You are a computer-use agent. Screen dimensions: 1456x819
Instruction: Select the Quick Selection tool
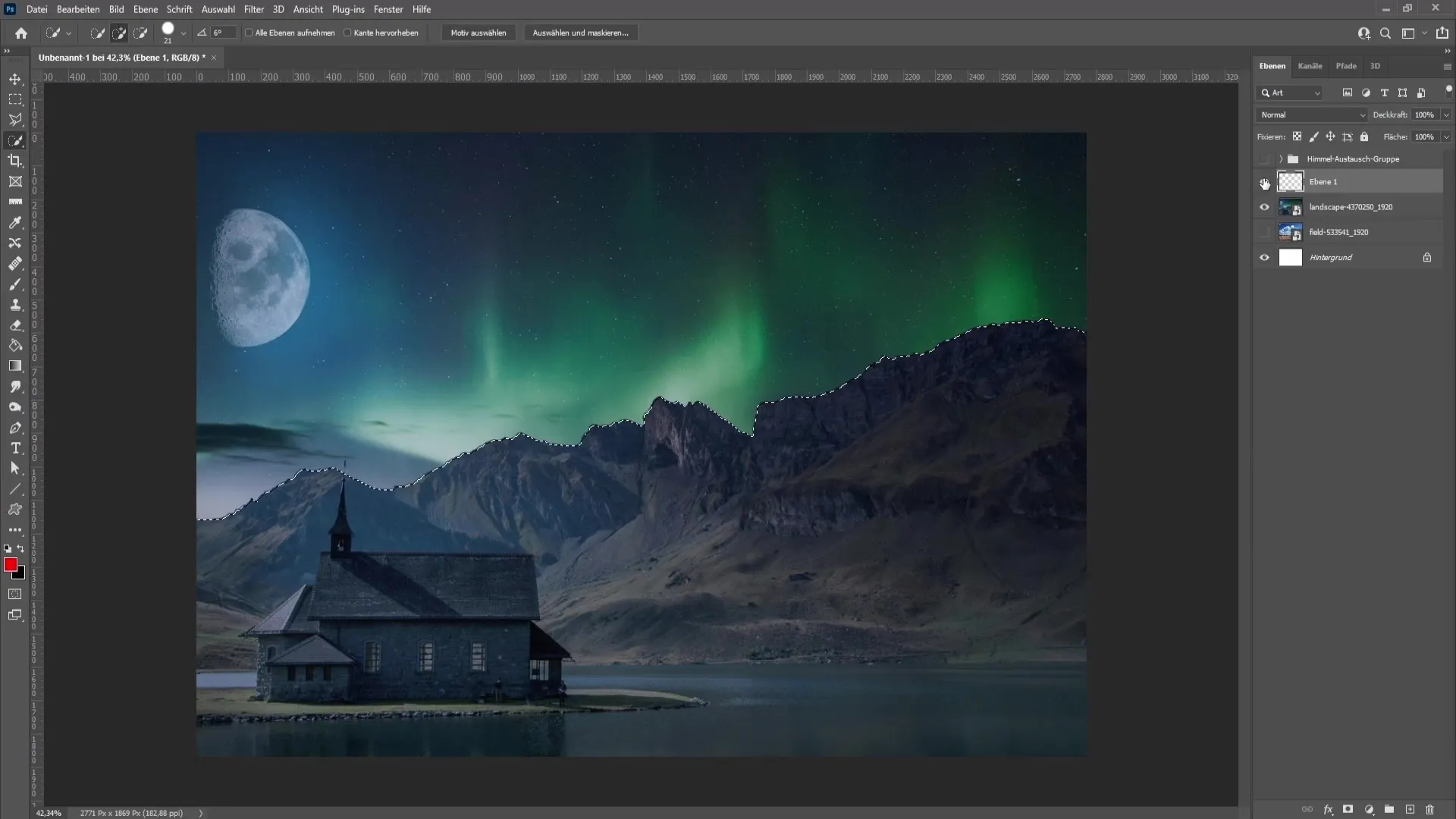tap(16, 140)
